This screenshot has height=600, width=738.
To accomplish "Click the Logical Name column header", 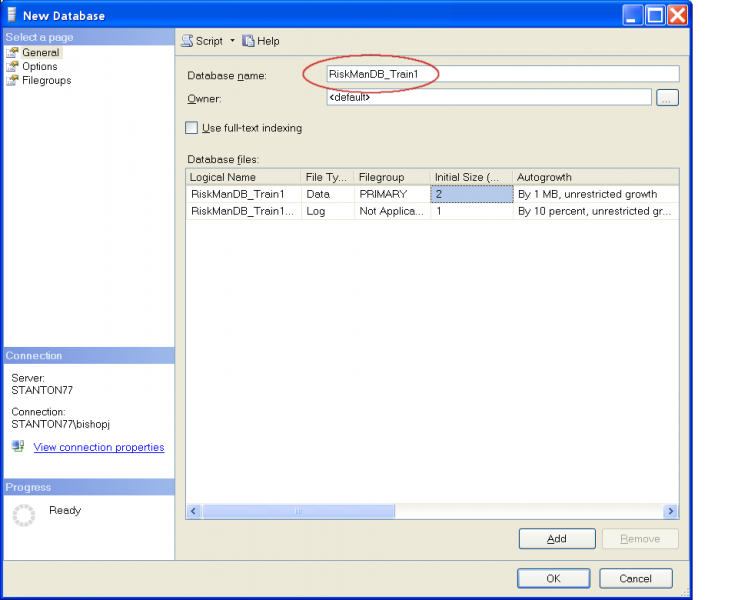I will [243, 177].
